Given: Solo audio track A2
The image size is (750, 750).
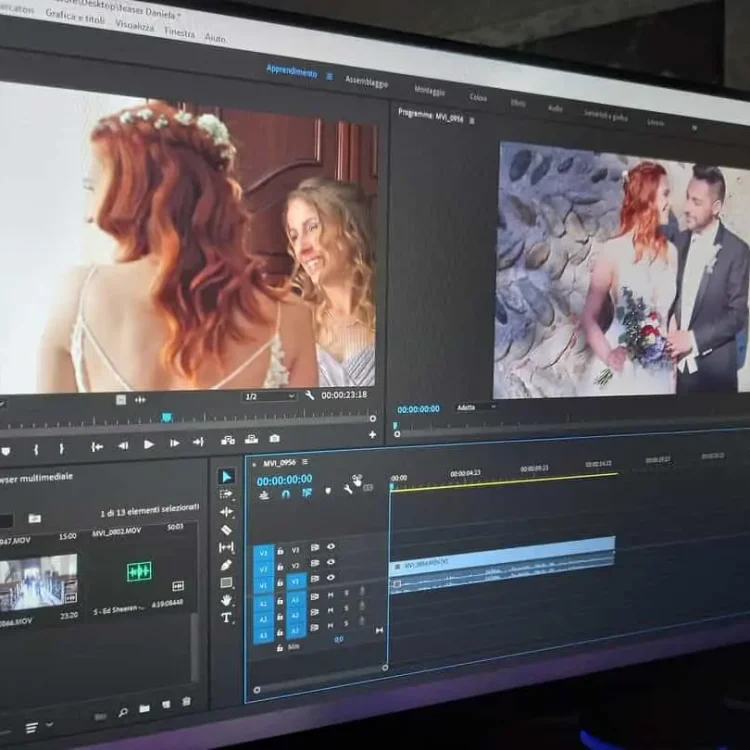Looking at the screenshot, I should click(x=346, y=608).
